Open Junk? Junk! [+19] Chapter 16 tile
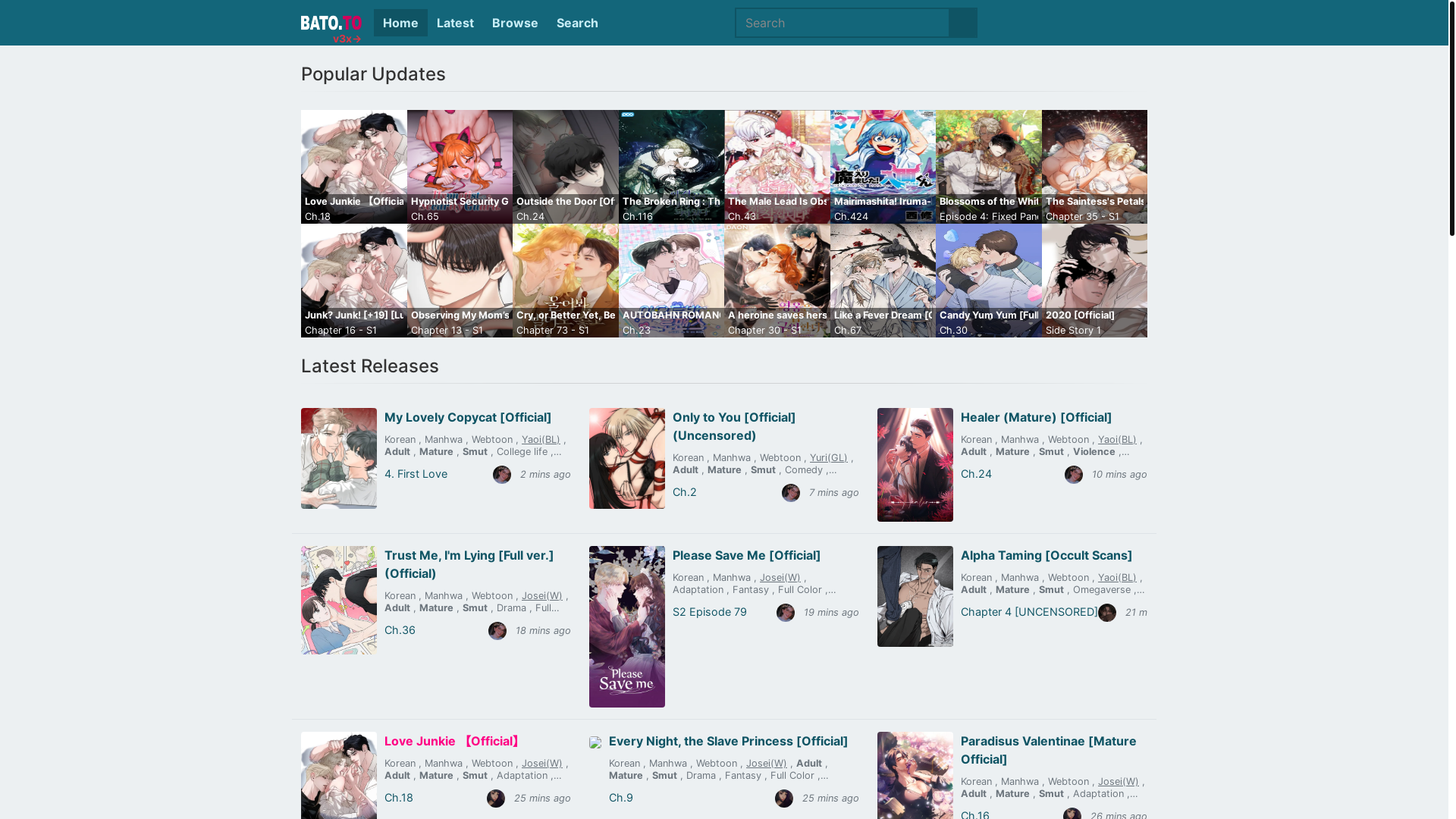Image resolution: width=1456 pixels, height=819 pixels. click(x=354, y=281)
